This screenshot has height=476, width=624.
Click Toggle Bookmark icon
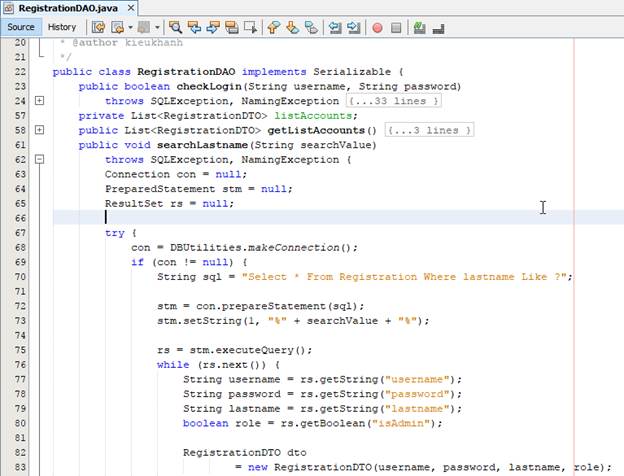tap(311, 27)
